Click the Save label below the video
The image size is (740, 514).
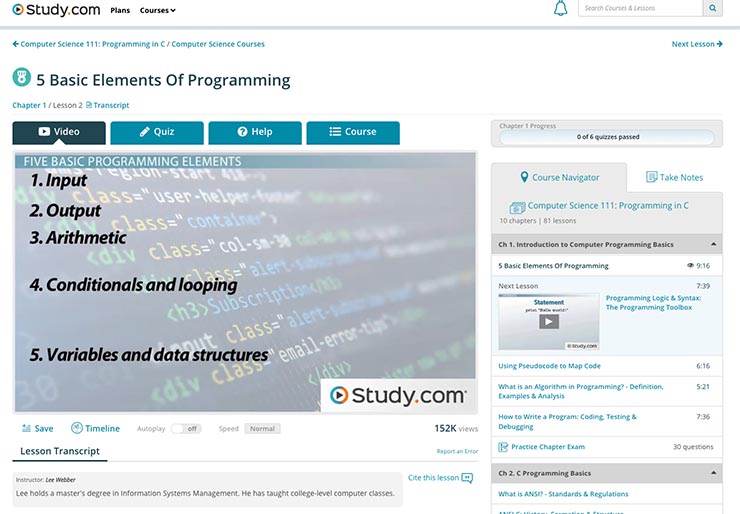(44, 429)
